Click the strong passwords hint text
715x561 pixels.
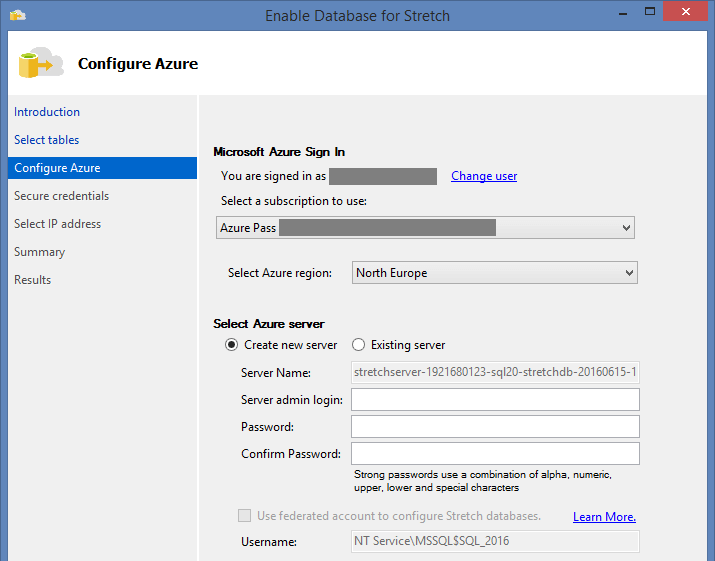483,481
